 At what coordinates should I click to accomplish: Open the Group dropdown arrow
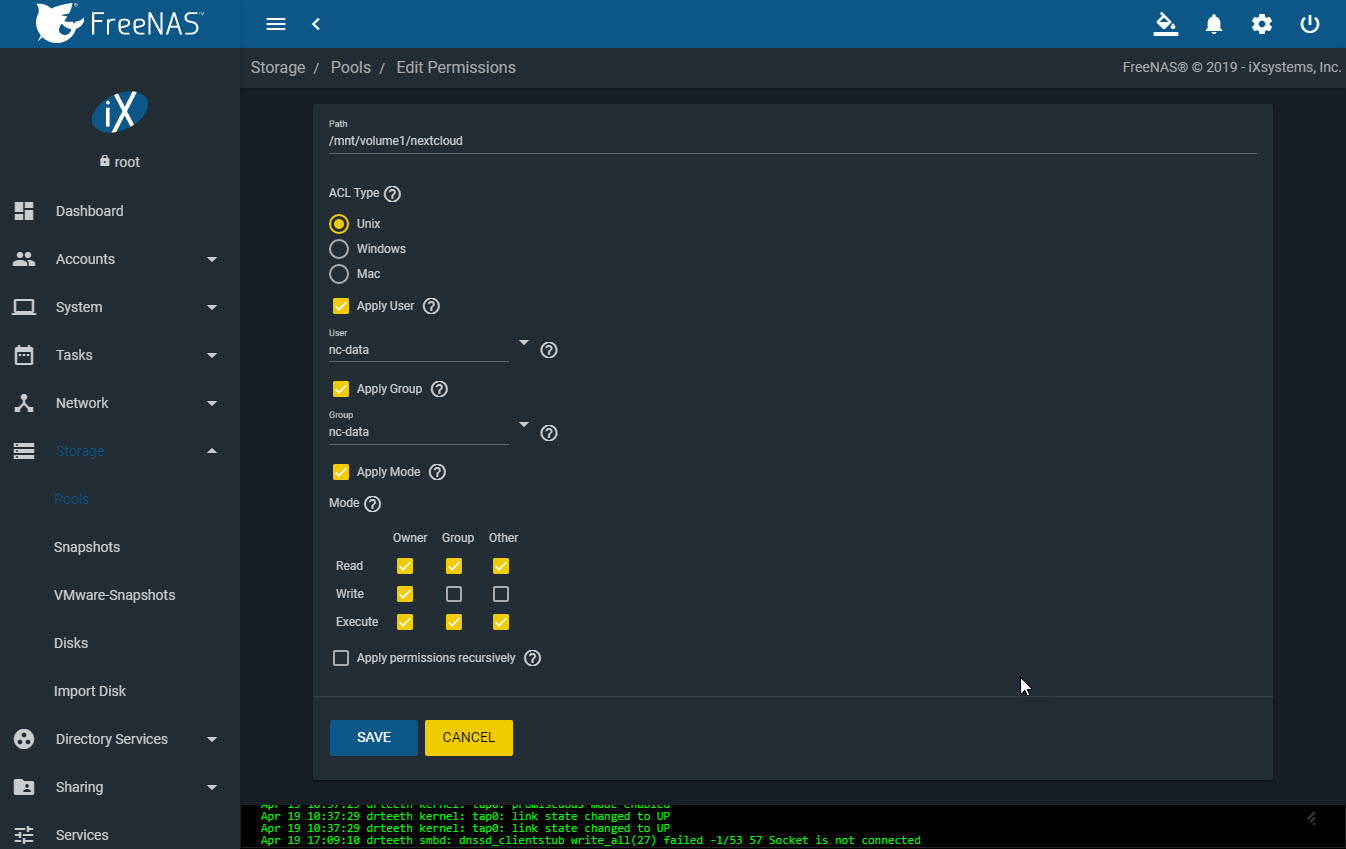[x=523, y=425]
